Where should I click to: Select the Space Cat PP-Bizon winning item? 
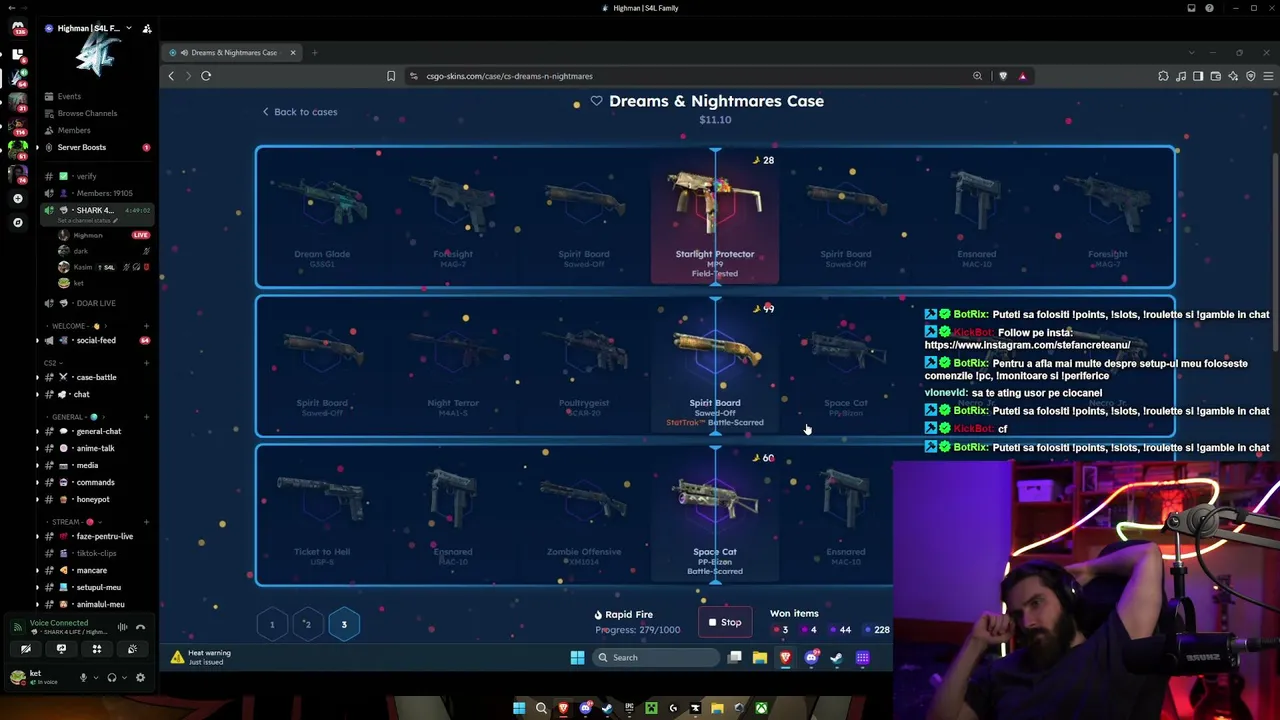(715, 515)
